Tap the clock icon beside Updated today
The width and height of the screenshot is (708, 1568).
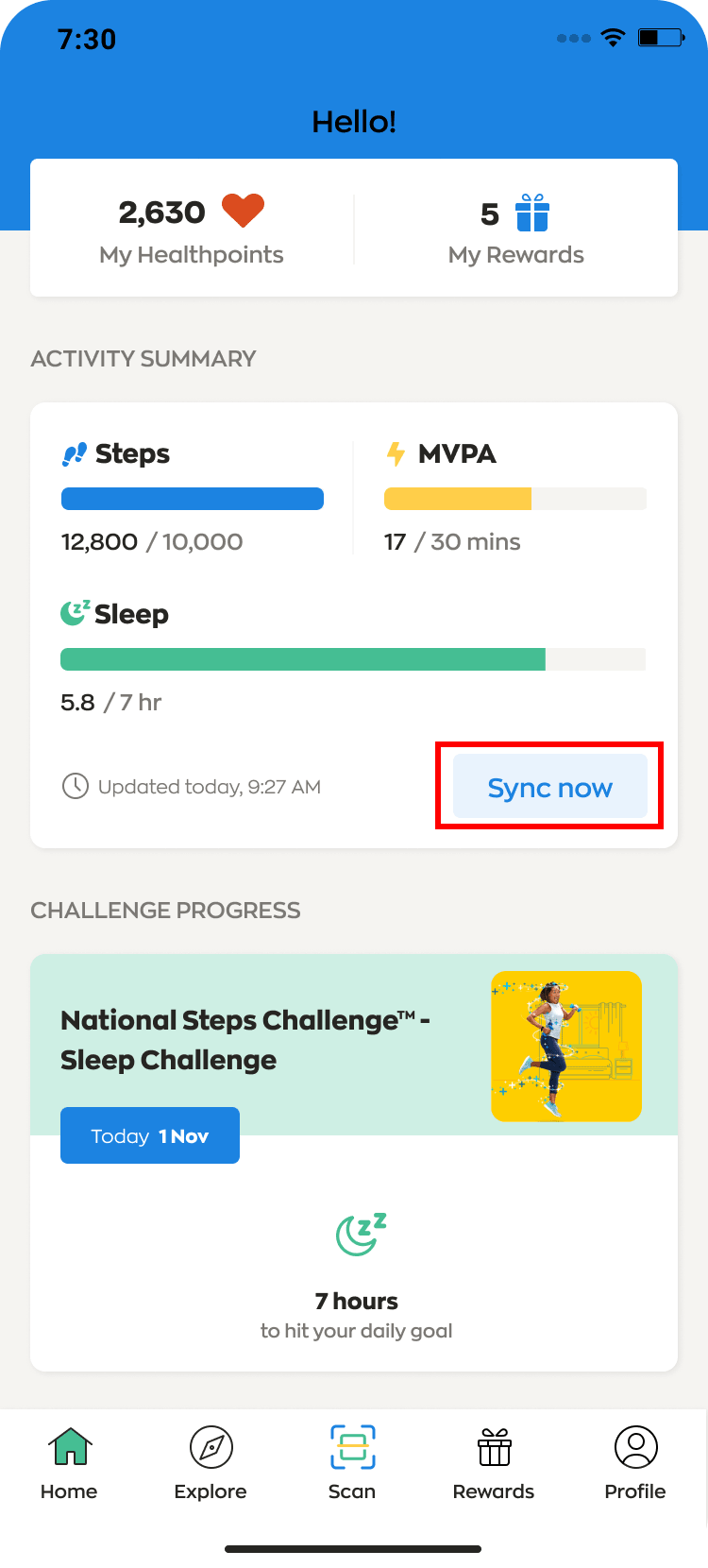click(x=75, y=786)
